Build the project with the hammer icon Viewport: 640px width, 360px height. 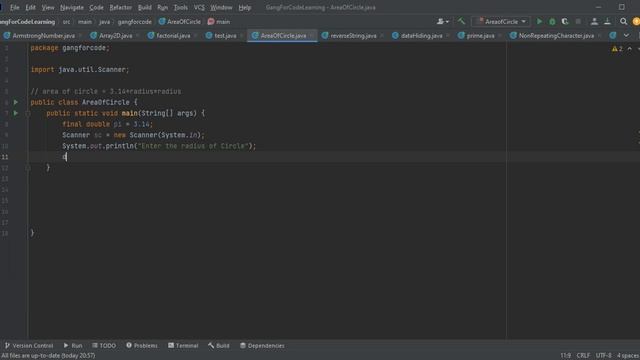[461, 21]
